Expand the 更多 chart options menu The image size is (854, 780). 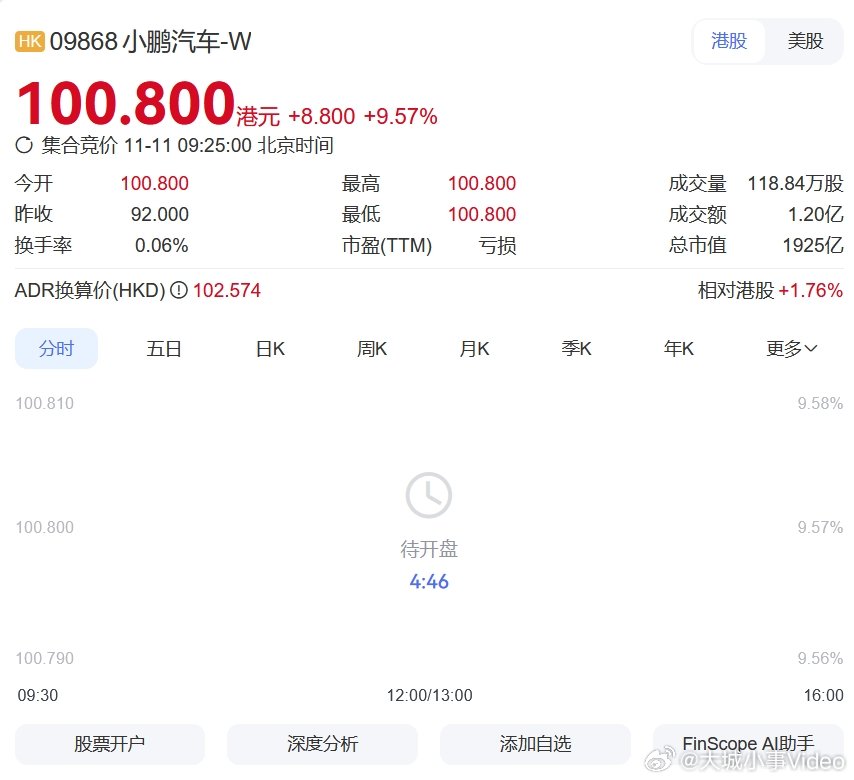tap(790, 348)
